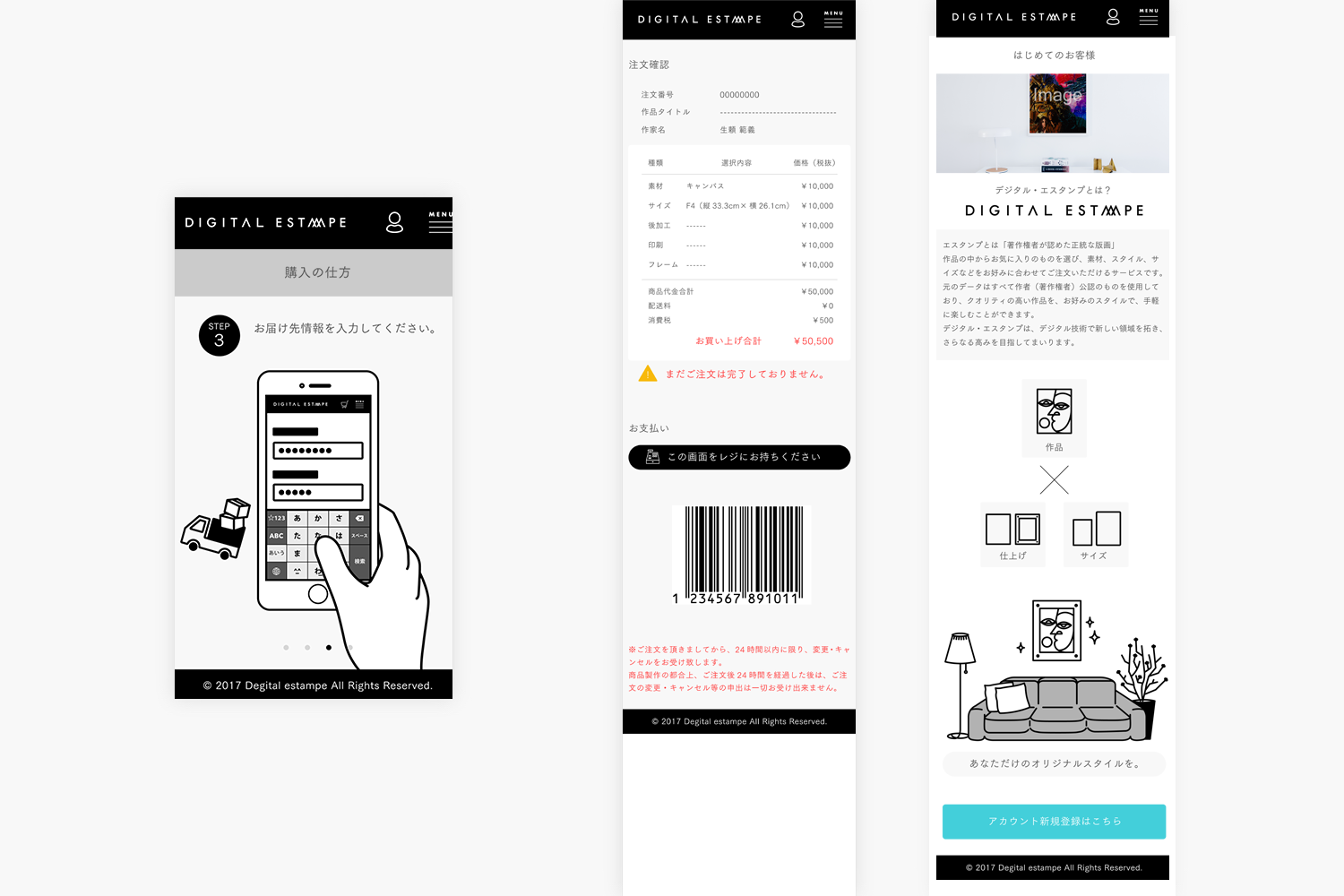Open the MENU hamburger on the purchase guide screen
Viewport: 1344px width, 896px height.
(x=440, y=225)
